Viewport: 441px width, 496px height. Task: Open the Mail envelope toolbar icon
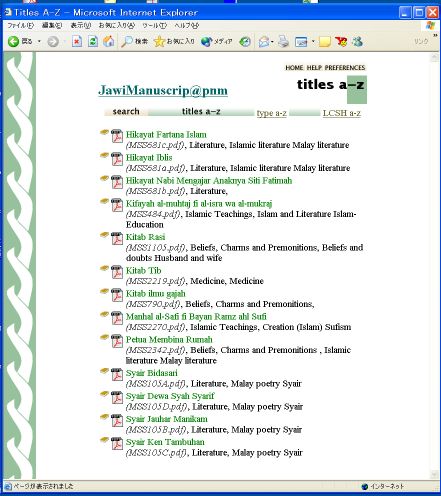point(264,42)
